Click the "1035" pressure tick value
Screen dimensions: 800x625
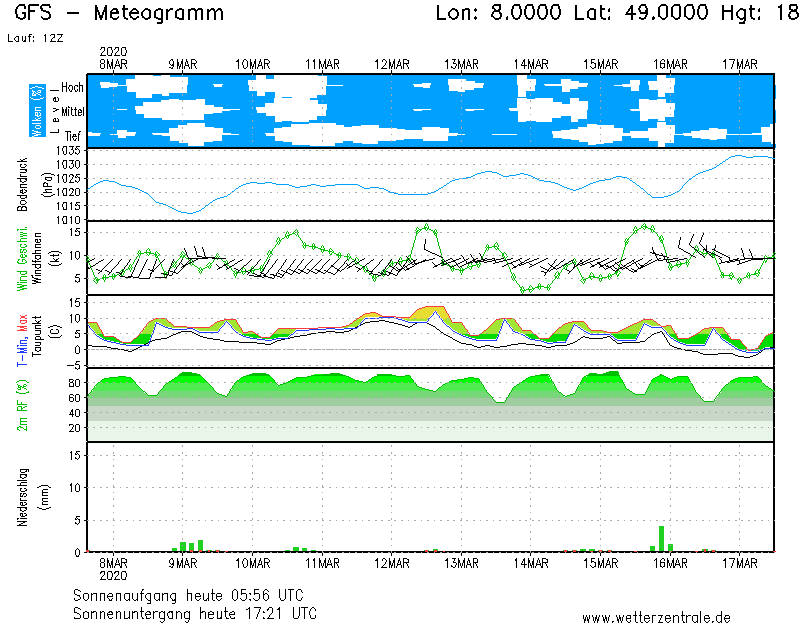(x=67, y=151)
